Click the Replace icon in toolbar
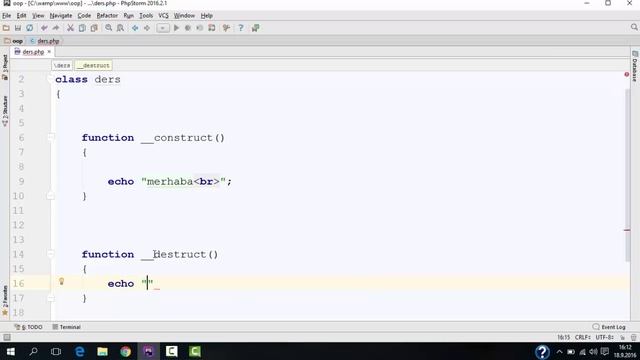Image resolution: width=640 pixels, height=360 pixels. coord(120,28)
